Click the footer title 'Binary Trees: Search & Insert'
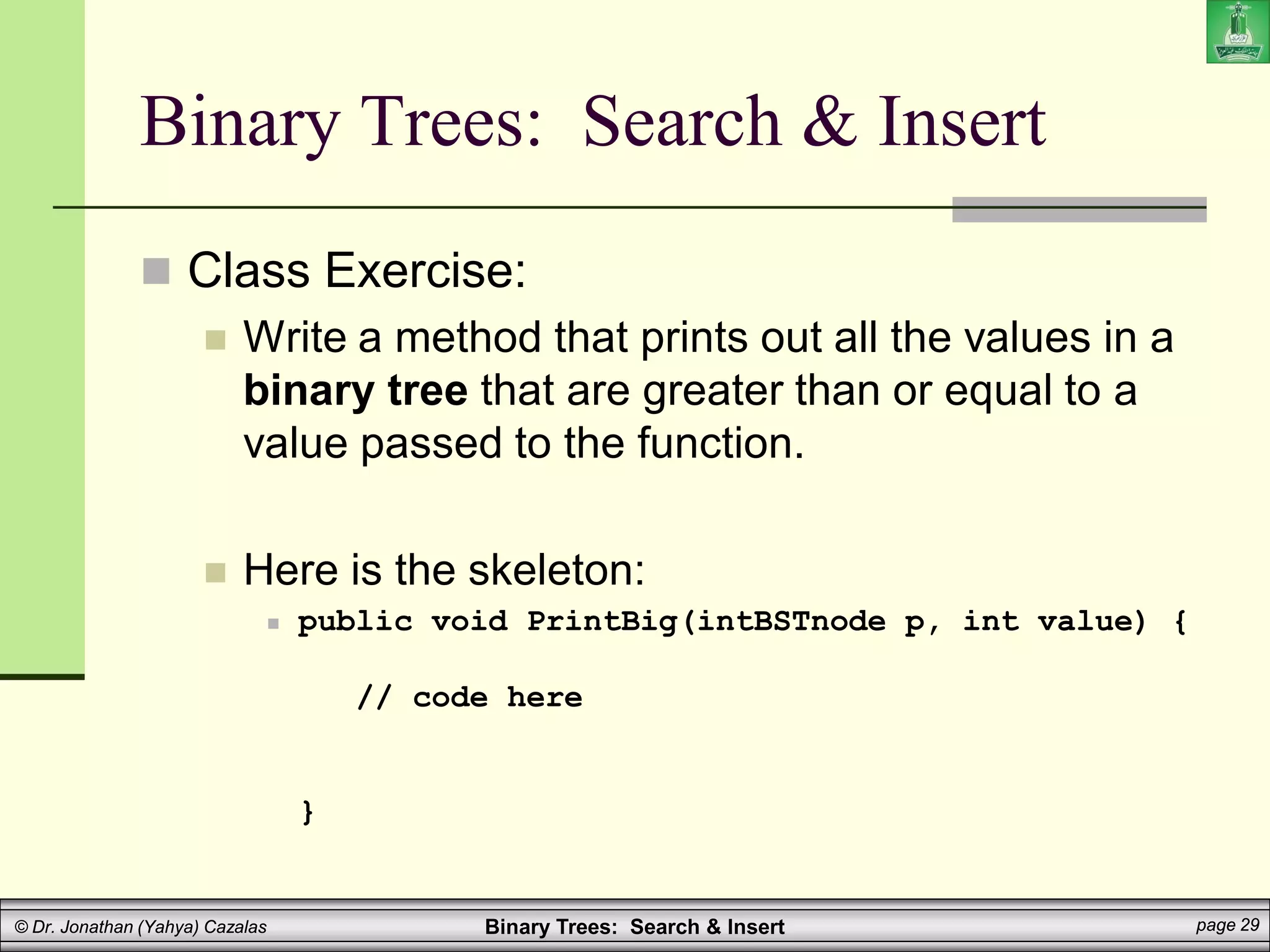 pyautogui.click(x=634, y=927)
